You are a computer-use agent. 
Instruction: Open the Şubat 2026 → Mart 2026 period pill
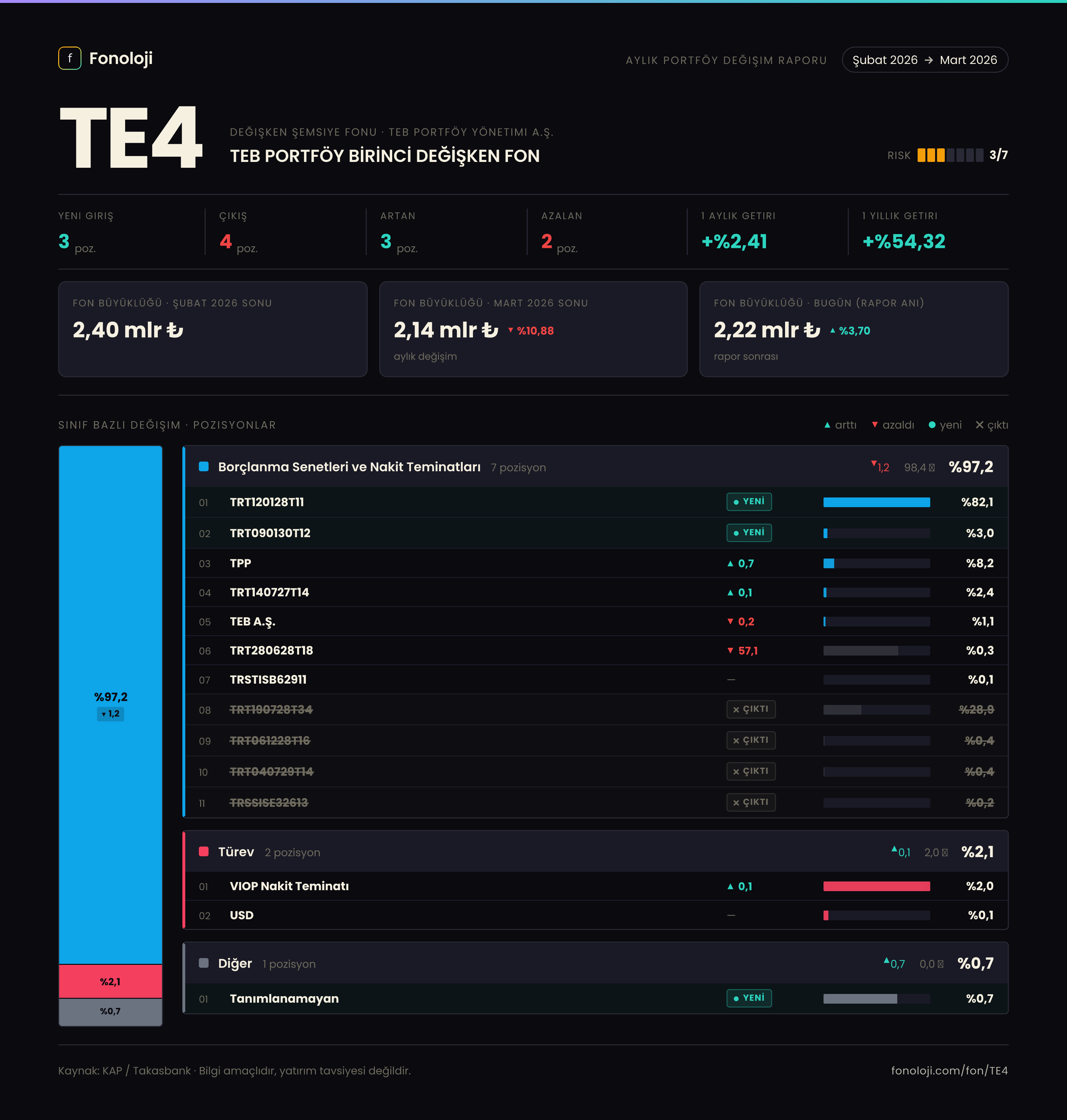[x=925, y=60]
